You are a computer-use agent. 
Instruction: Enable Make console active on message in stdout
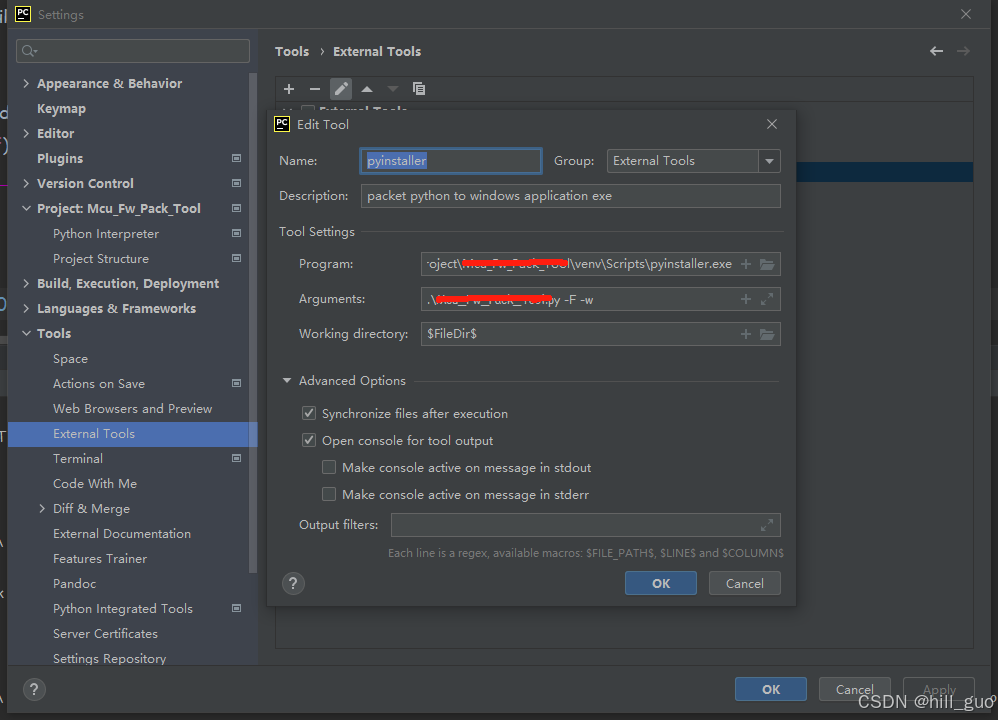[329, 467]
